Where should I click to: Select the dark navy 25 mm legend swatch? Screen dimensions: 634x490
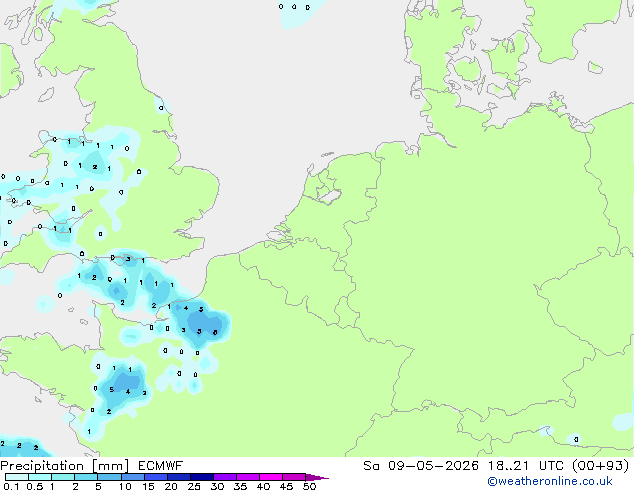click(202, 477)
